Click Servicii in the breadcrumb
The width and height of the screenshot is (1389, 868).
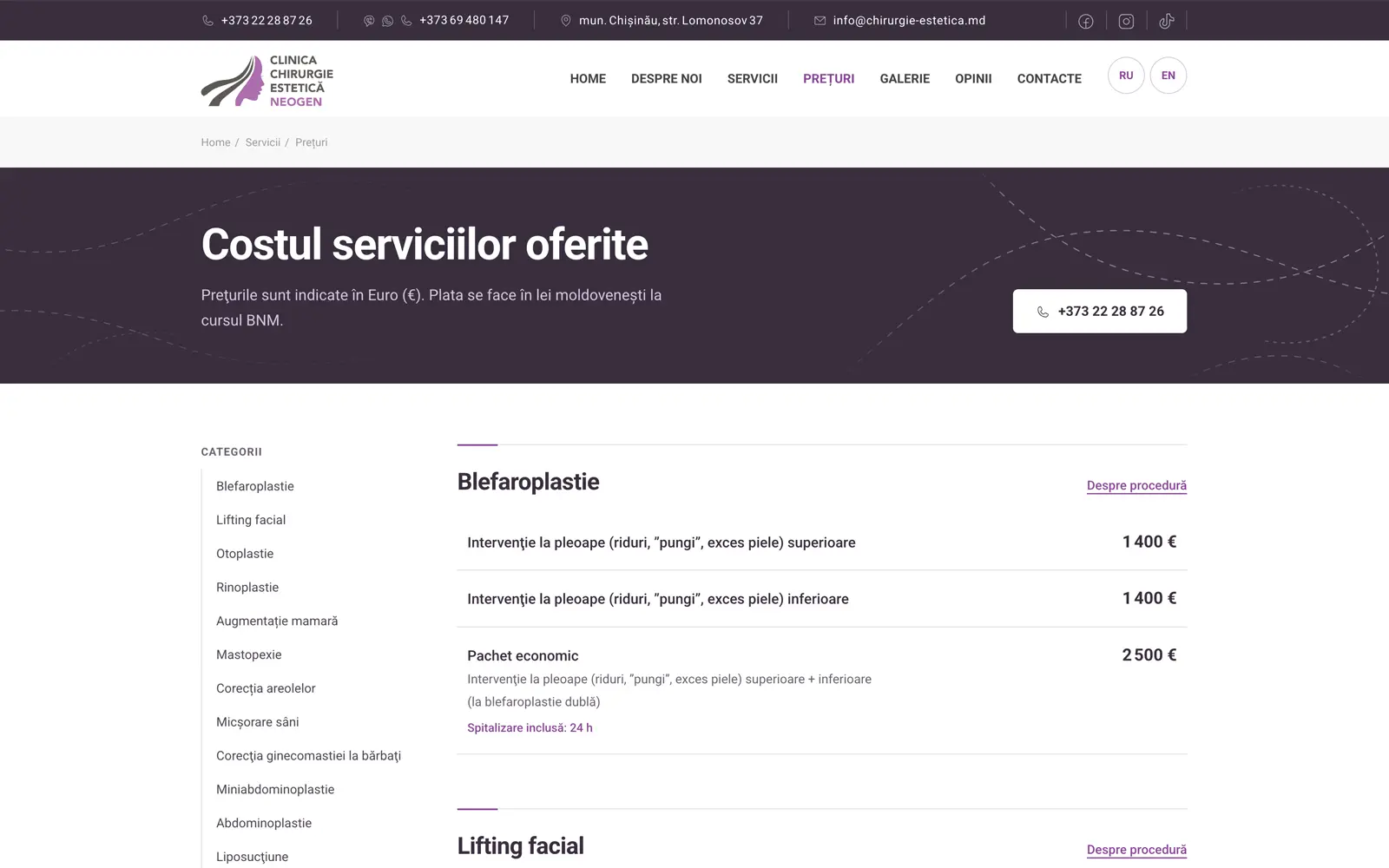pyautogui.click(x=262, y=142)
